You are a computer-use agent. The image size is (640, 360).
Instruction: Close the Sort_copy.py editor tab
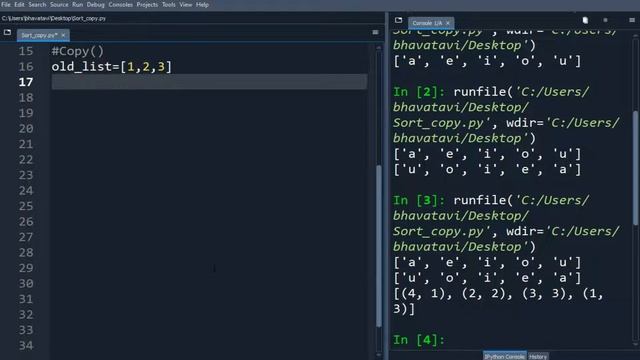pyautogui.click(x=63, y=35)
